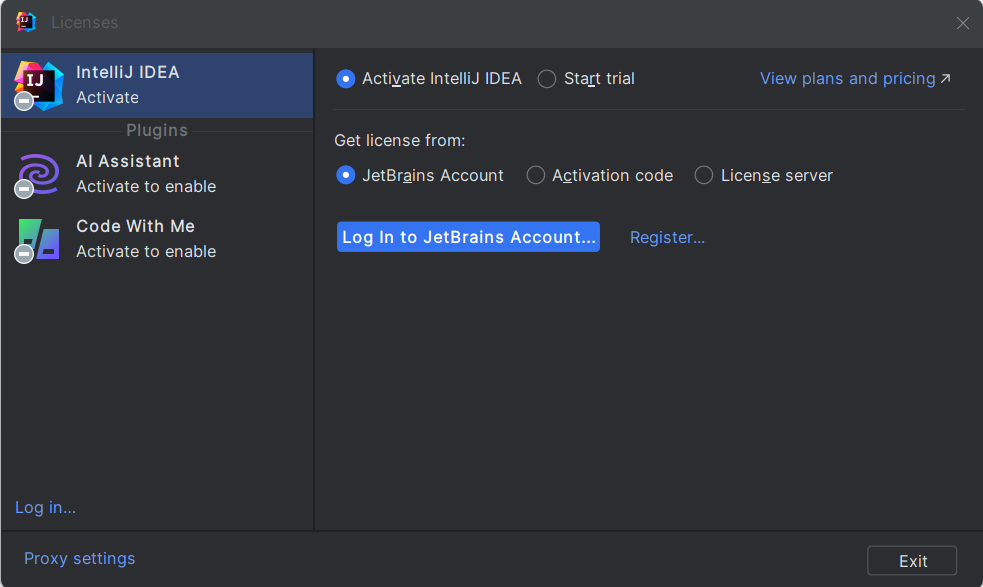The width and height of the screenshot is (983, 587).
Task: Switch the license source to Activation code
Action: pyautogui.click(x=536, y=176)
